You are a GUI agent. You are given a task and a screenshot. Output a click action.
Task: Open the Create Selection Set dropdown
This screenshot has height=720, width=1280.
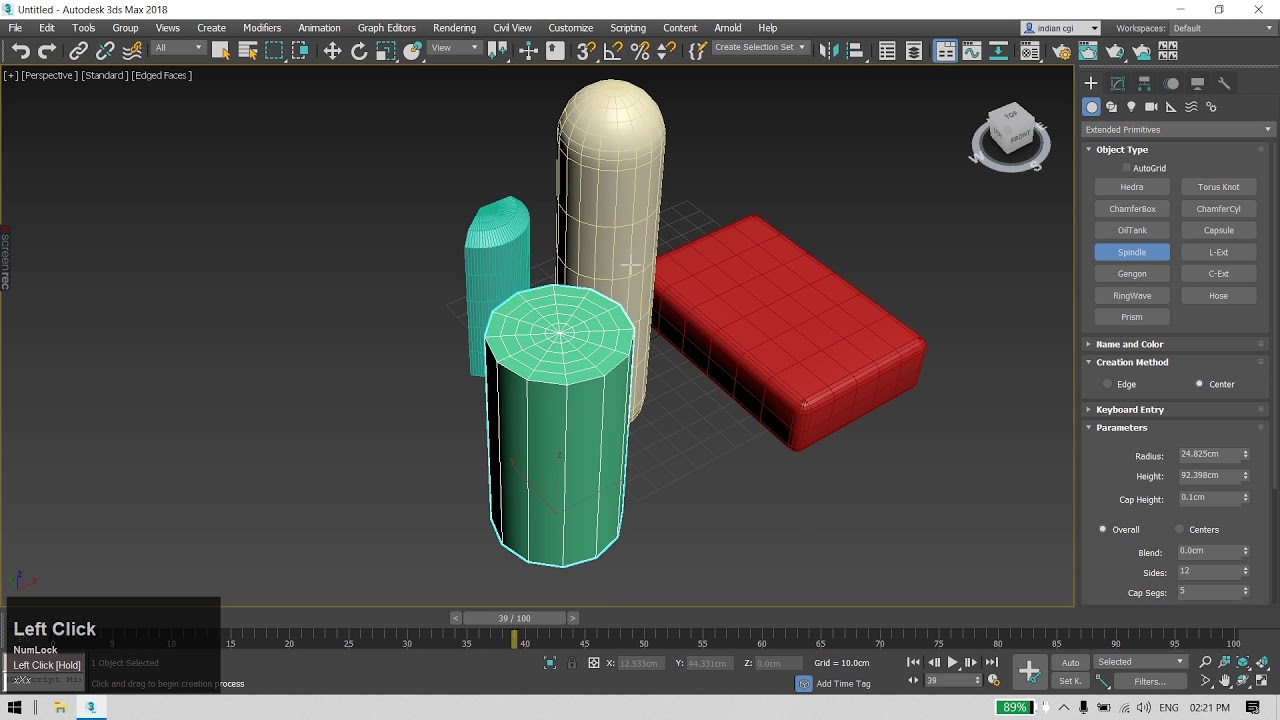(x=760, y=48)
